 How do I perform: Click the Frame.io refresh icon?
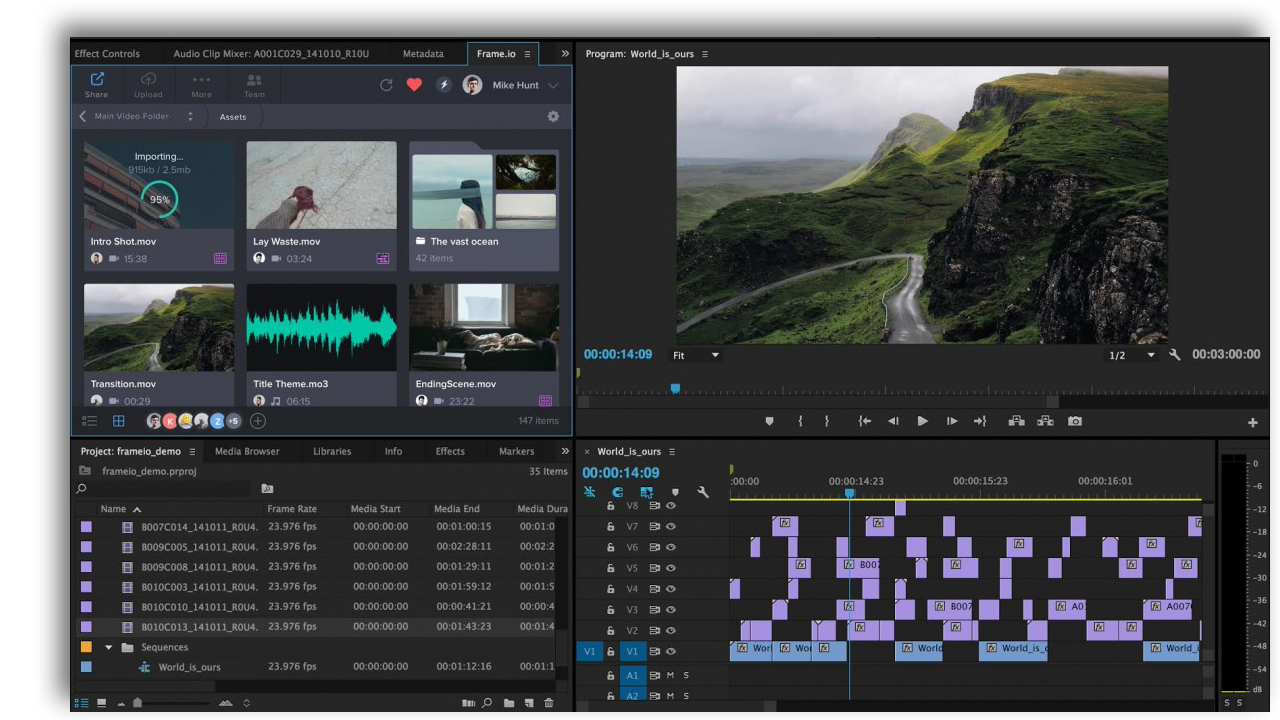tap(386, 85)
